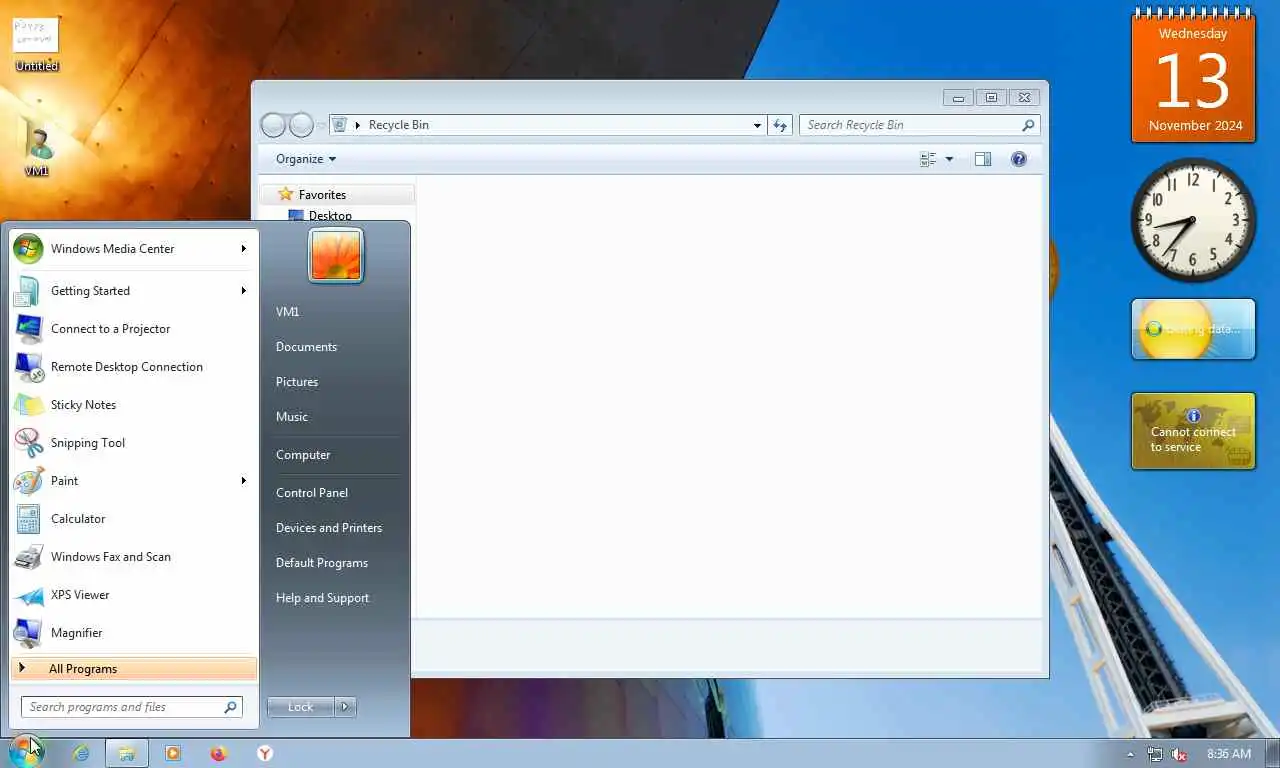Click the Search Recycle Bin field
The width and height of the screenshot is (1280, 768).
919,125
